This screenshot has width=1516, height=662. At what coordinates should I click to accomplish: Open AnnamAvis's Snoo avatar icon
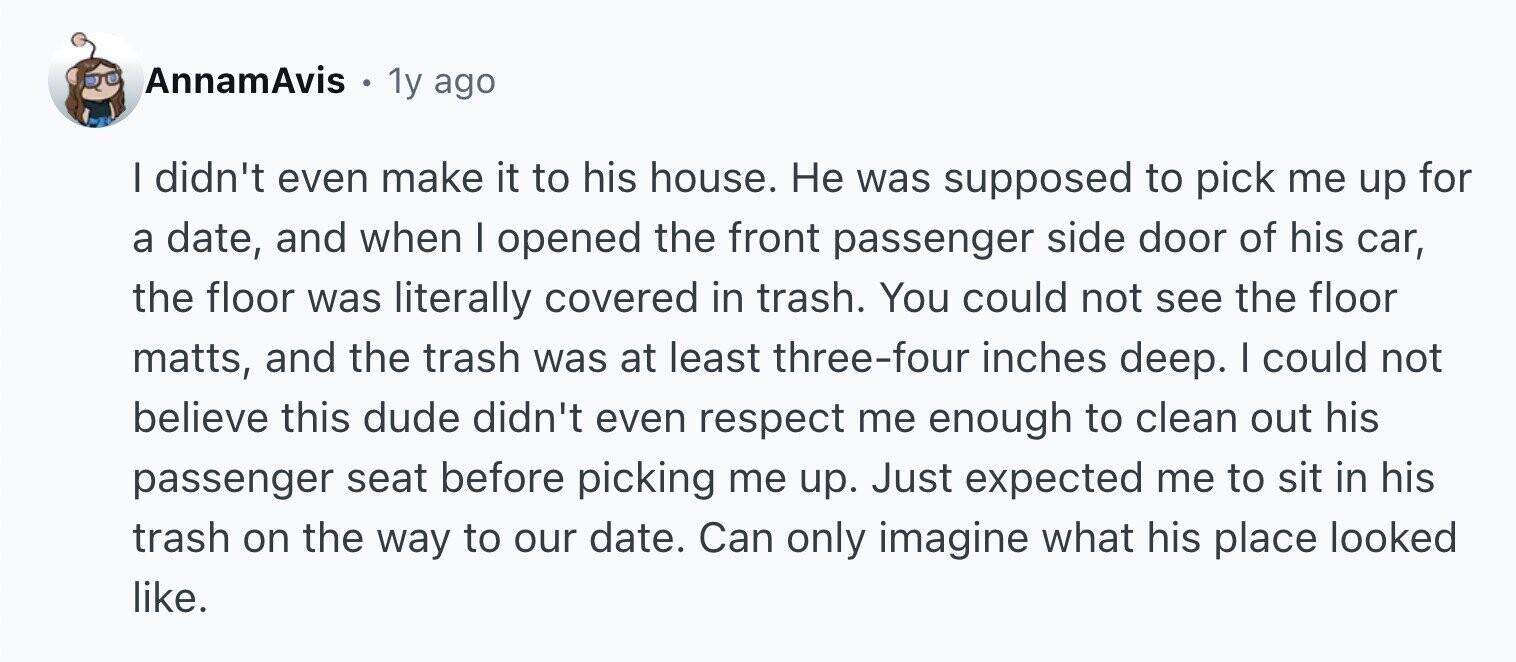tap(96, 81)
